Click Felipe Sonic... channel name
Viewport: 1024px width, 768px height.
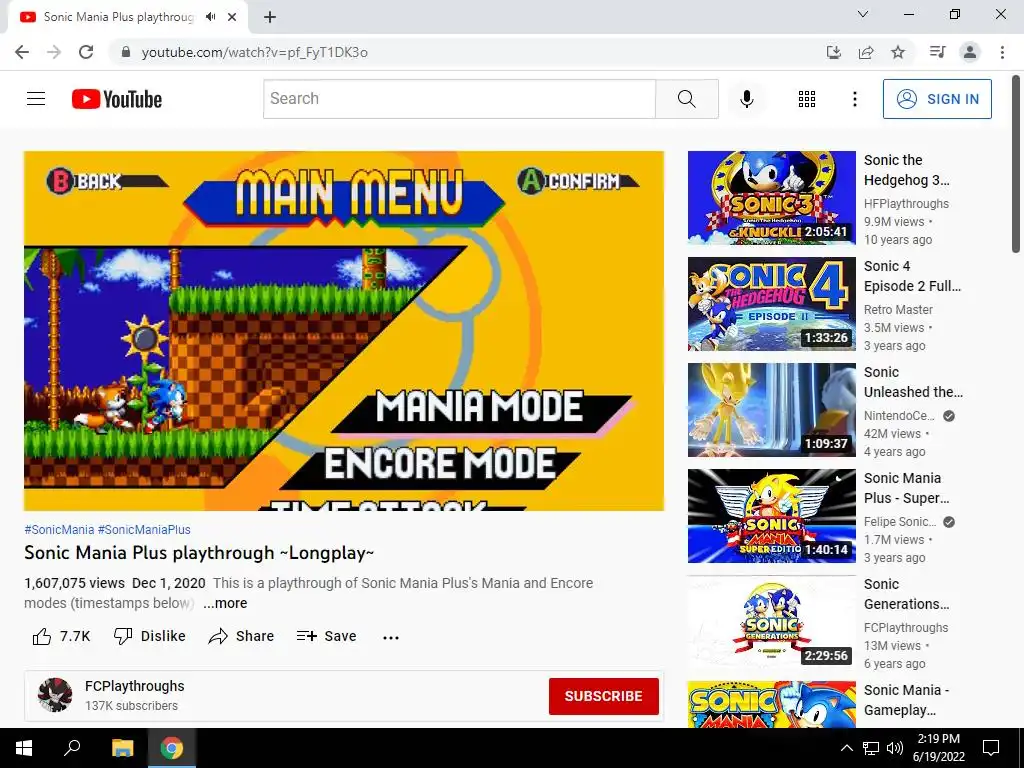(900, 521)
